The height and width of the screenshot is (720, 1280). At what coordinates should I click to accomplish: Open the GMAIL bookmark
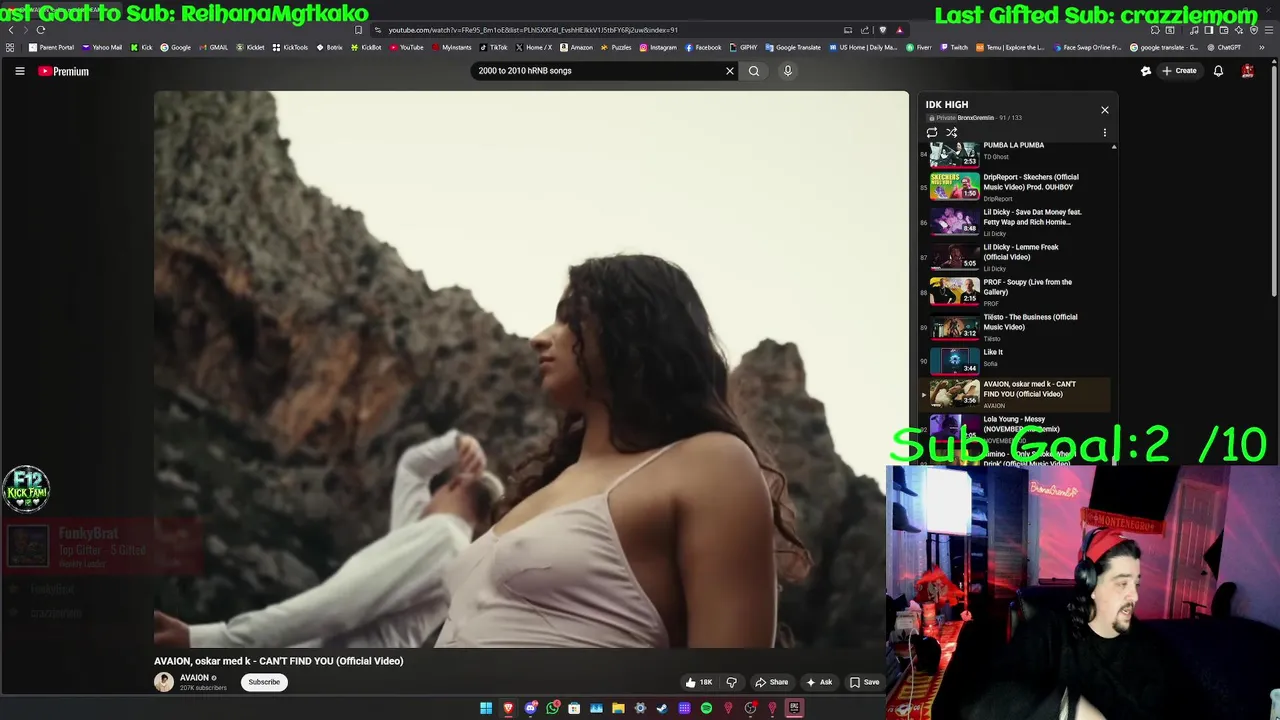coord(213,47)
